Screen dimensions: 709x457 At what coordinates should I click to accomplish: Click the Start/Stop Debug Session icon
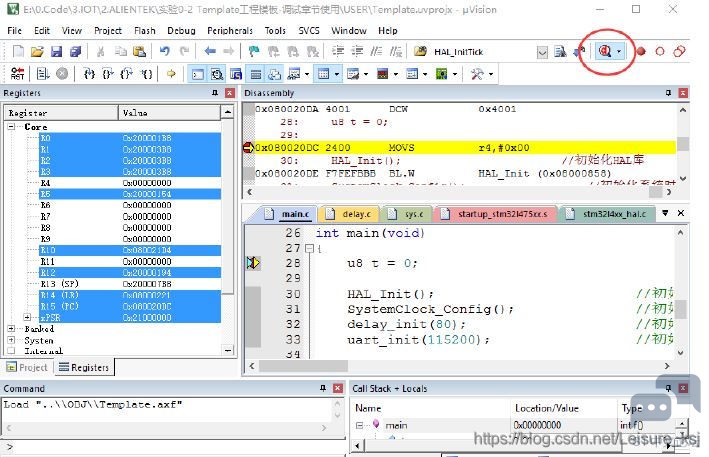click(x=605, y=51)
